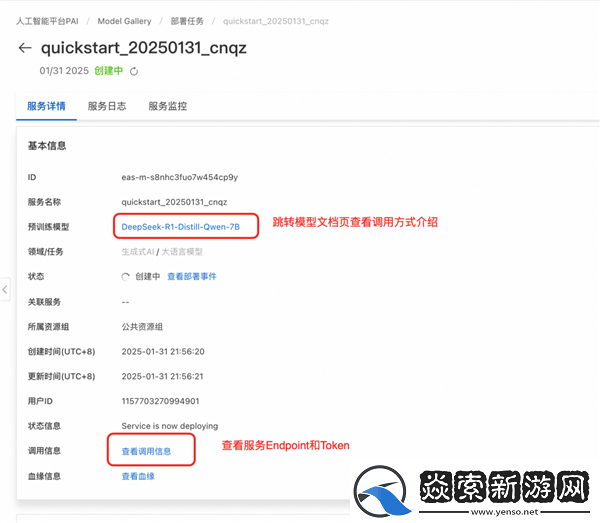Go back using the left arrow icon

25,48
